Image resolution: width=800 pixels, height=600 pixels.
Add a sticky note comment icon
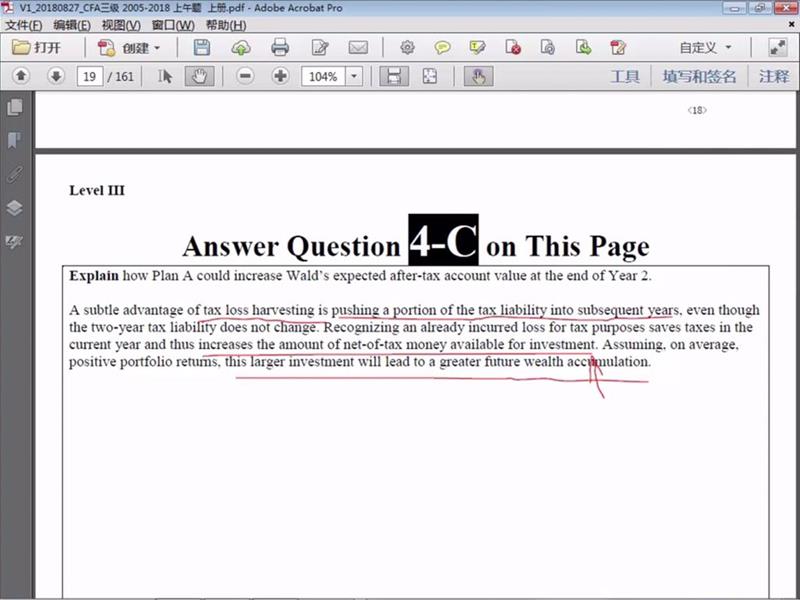pos(442,48)
